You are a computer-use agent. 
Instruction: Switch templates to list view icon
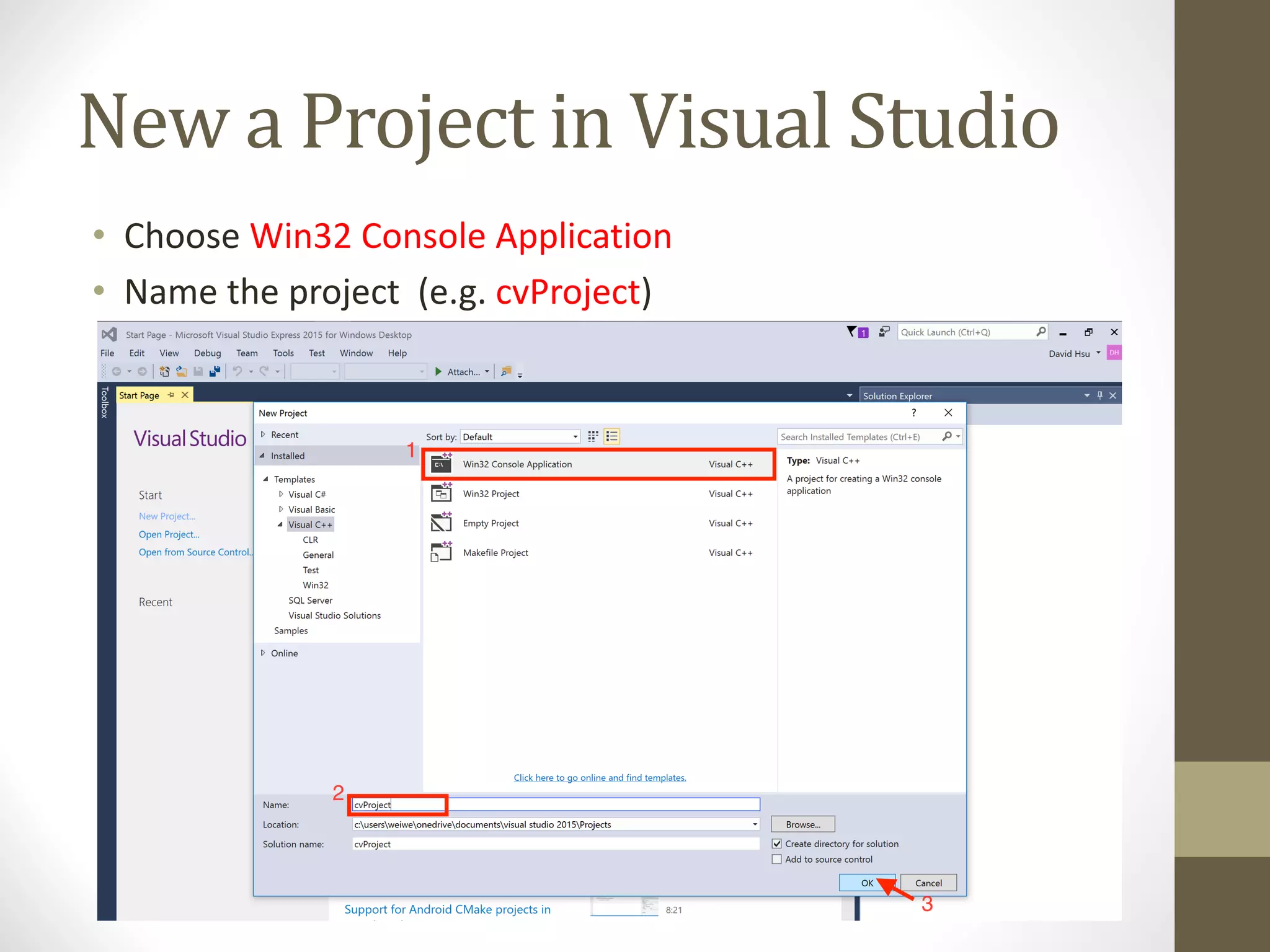click(611, 436)
